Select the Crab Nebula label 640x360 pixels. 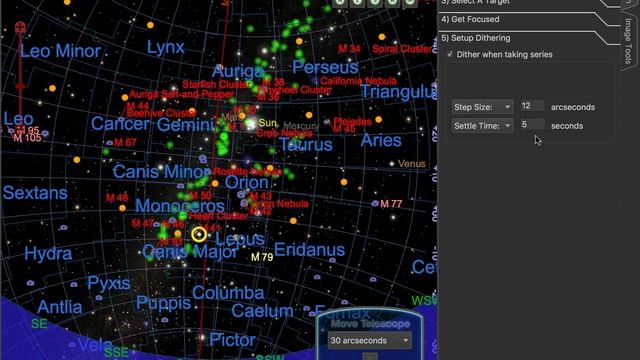[284, 133]
